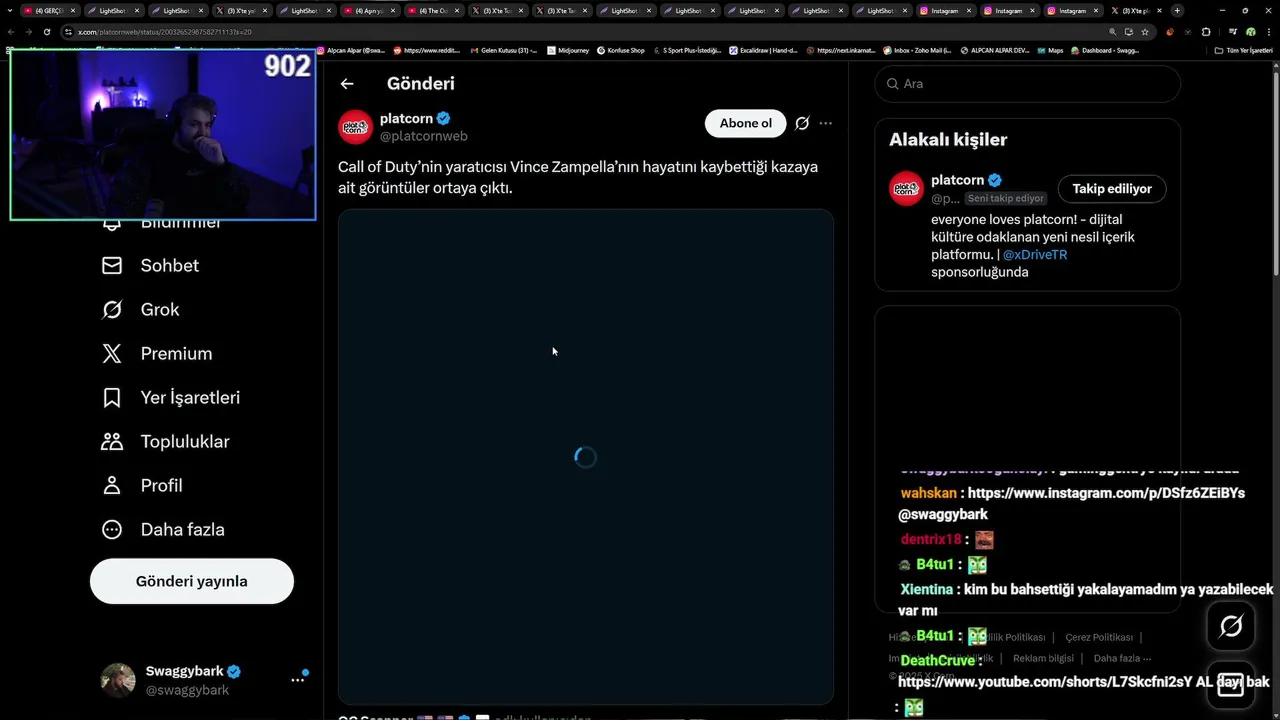Screen dimensions: 1280x720
Task: Go back with the Gönderi arrow
Action: [347, 84]
